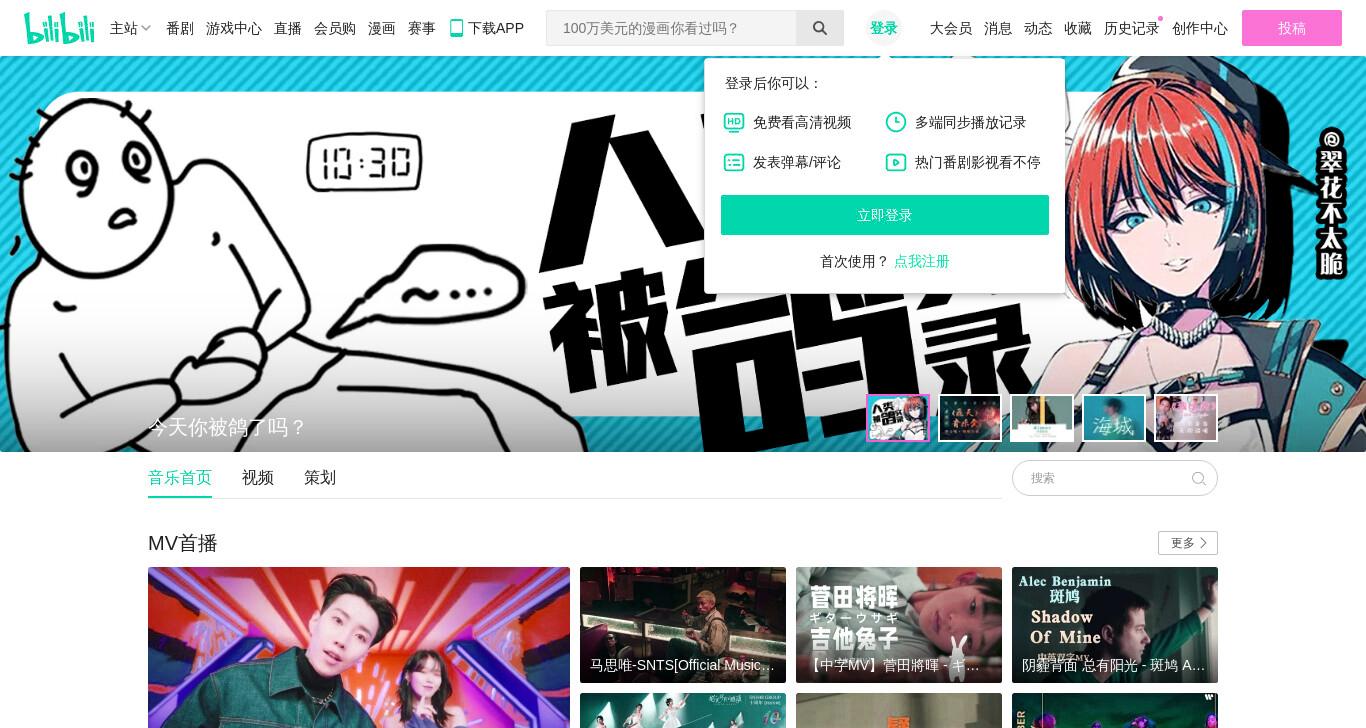This screenshot has height=728, width=1366.
Task: Click the top search magnifier button
Action: 820,28
